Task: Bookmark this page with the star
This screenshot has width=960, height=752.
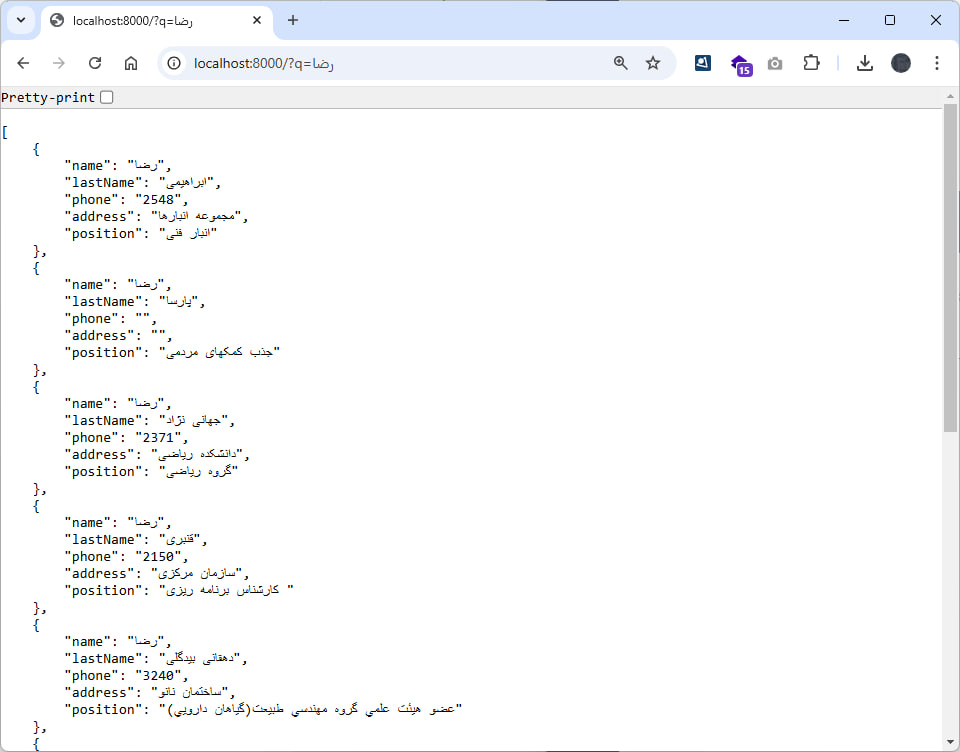Action: click(x=653, y=63)
